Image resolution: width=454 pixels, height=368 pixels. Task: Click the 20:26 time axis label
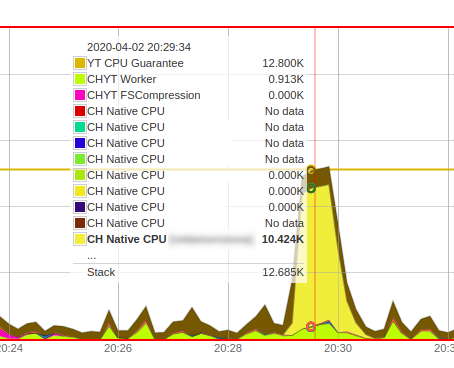(x=118, y=348)
